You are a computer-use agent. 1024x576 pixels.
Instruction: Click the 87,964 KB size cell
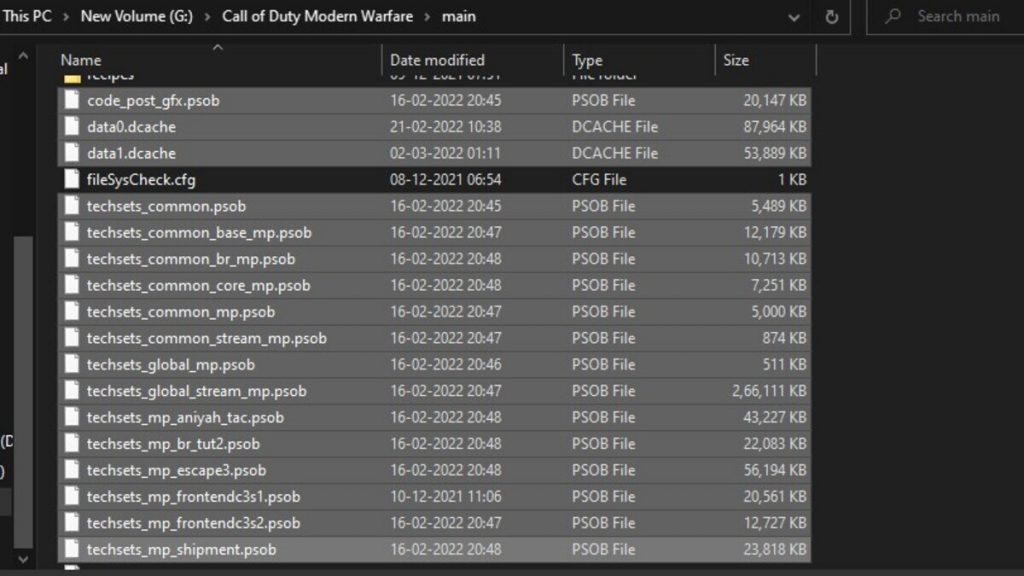coord(775,127)
